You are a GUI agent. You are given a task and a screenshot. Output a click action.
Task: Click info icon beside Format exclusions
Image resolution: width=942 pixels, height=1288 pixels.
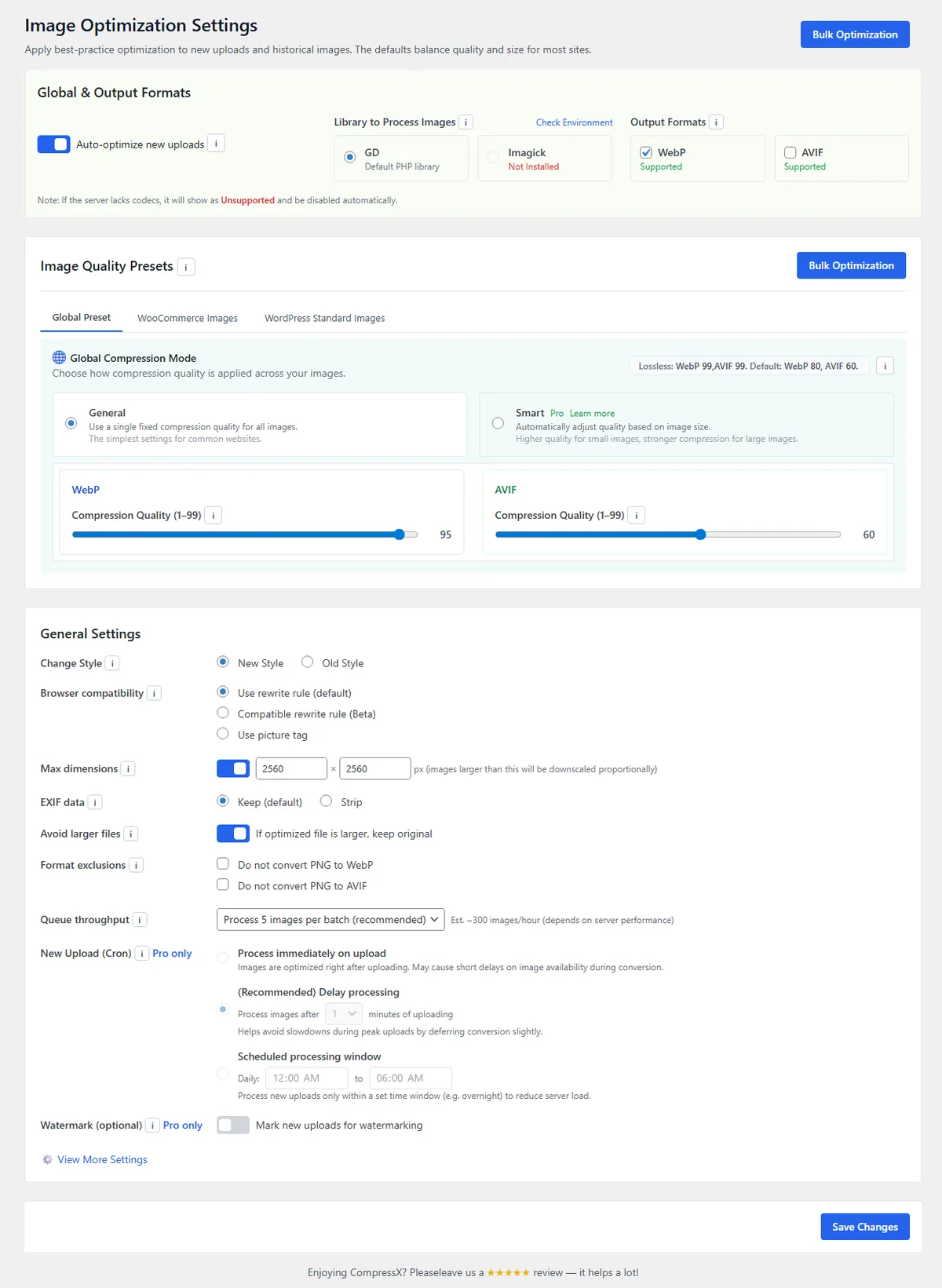[x=136, y=865]
